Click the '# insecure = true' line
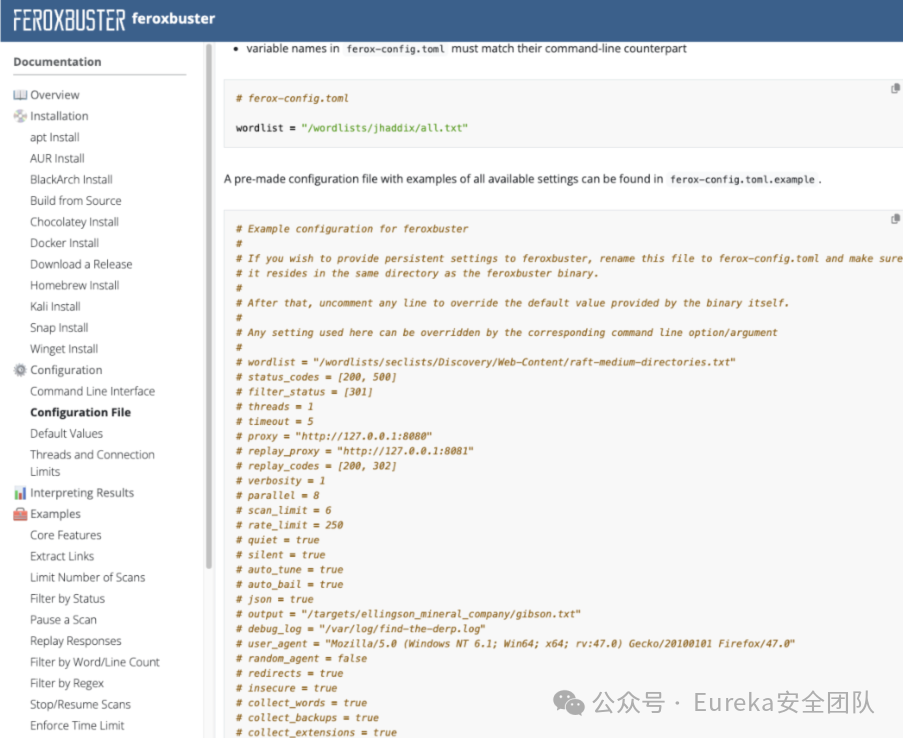The image size is (903, 738). 287,688
